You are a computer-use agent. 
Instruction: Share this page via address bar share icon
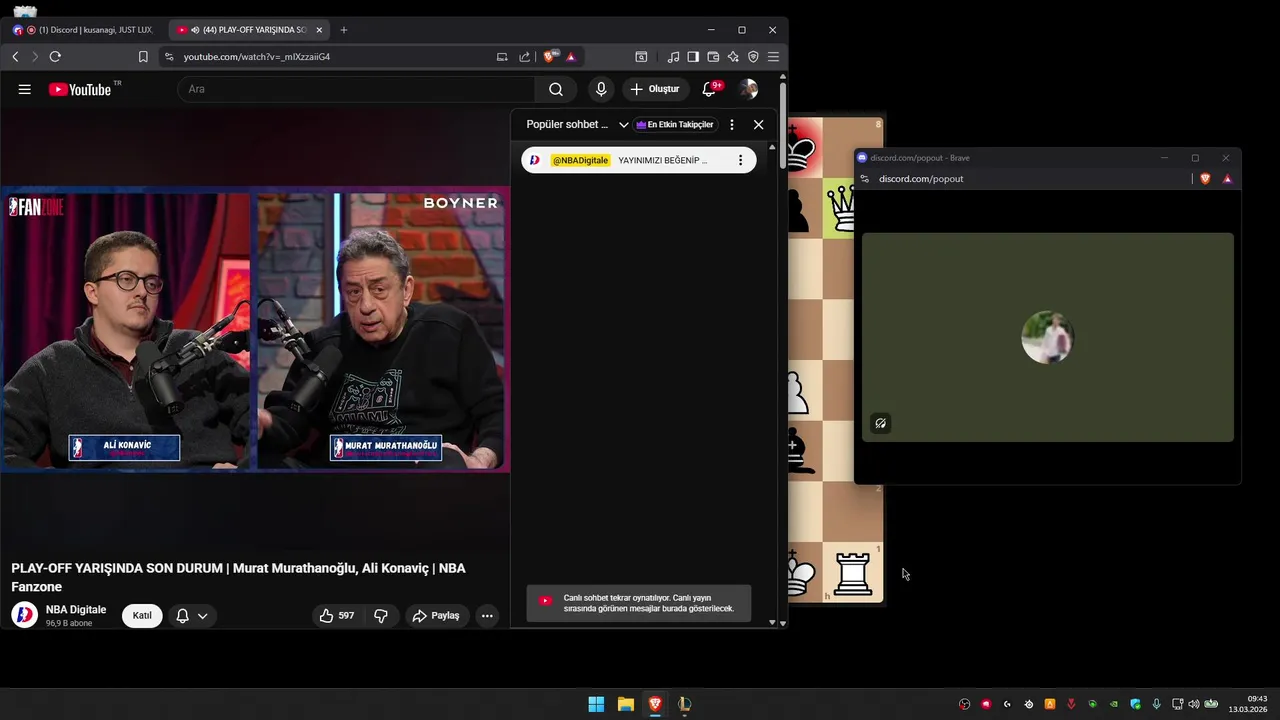[x=524, y=57]
